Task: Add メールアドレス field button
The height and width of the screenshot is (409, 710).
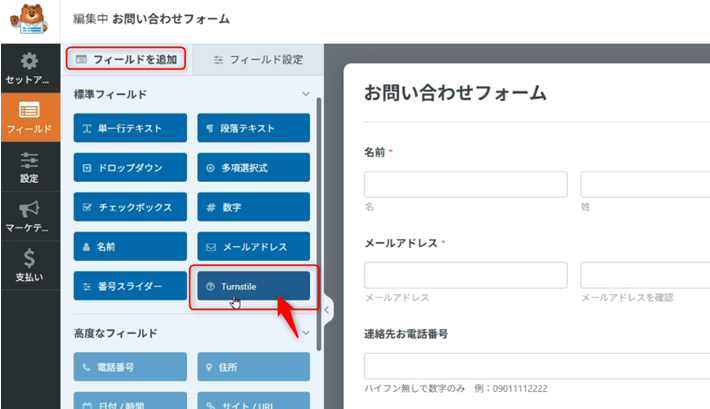Action: (254, 246)
